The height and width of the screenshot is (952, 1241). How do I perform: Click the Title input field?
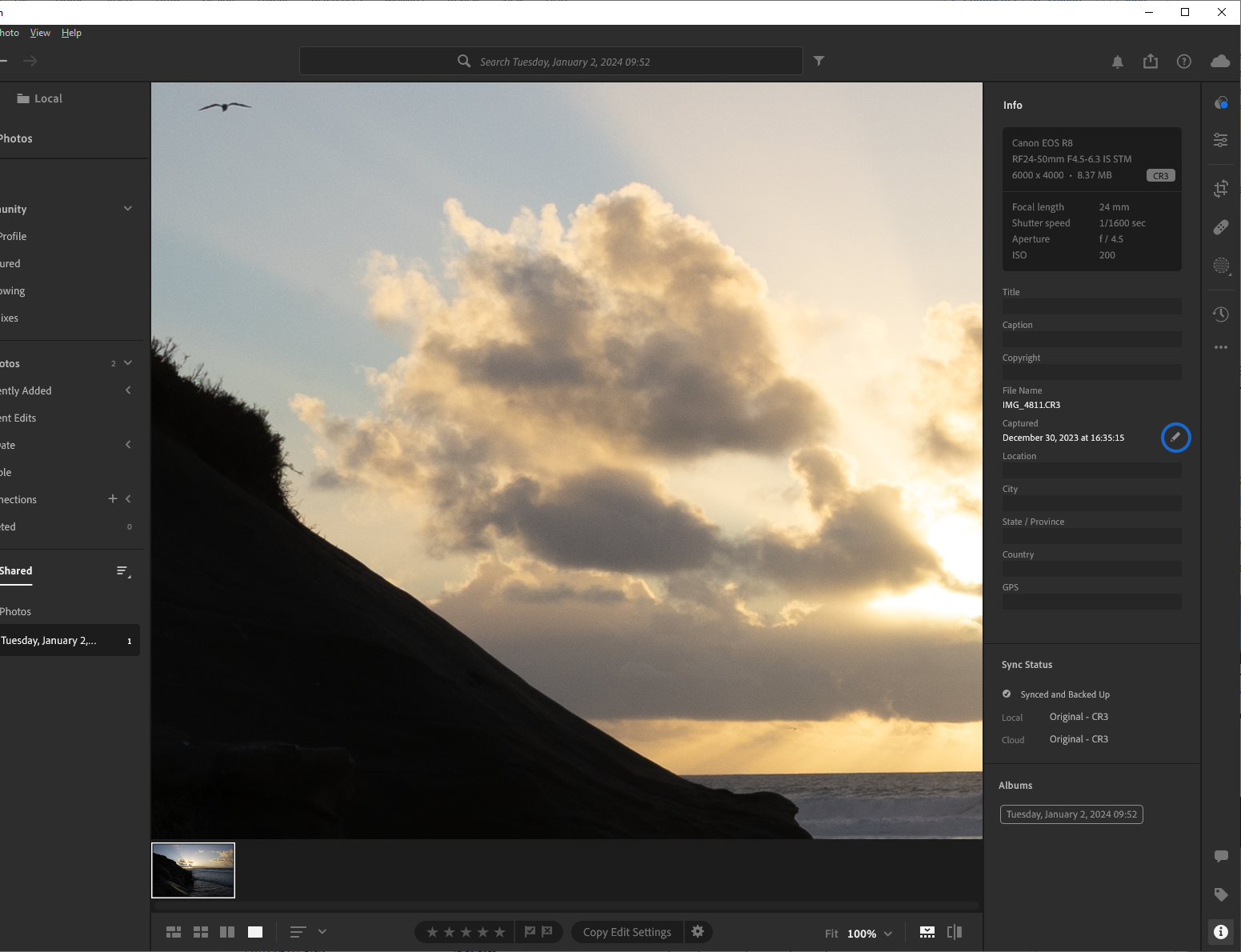pyautogui.click(x=1091, y=306)
